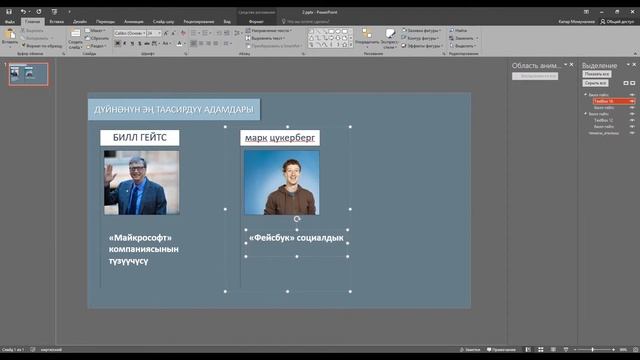
Task: Toggle visibility eye of selected TextBox row
Action: coord(632,101)
